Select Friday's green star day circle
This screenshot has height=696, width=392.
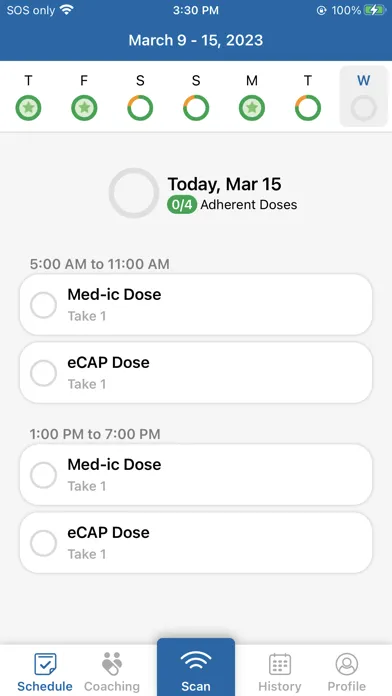pyautogui.click(x=84, y=108)
